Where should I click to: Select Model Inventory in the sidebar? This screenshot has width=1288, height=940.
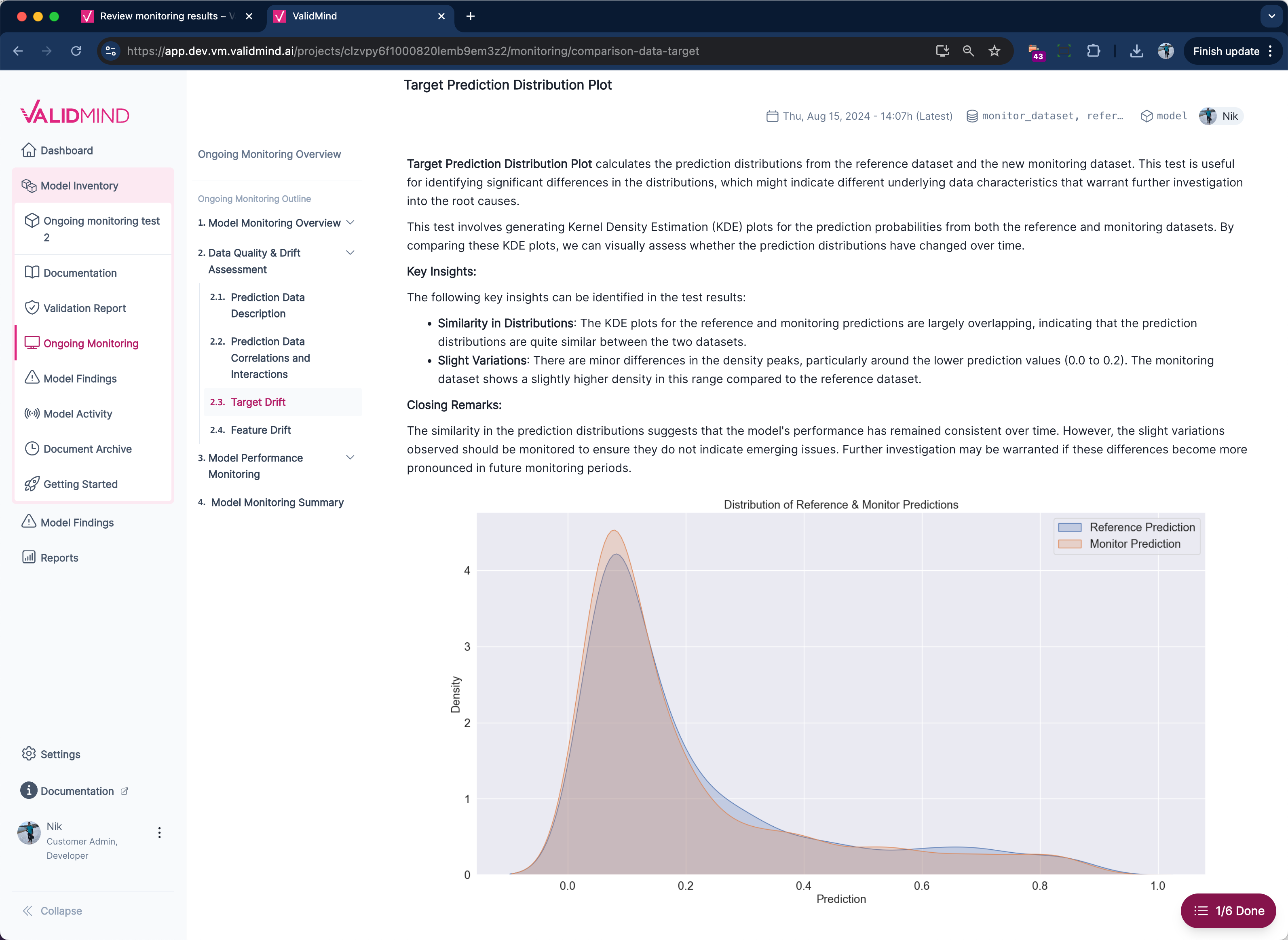coord(79,186)
